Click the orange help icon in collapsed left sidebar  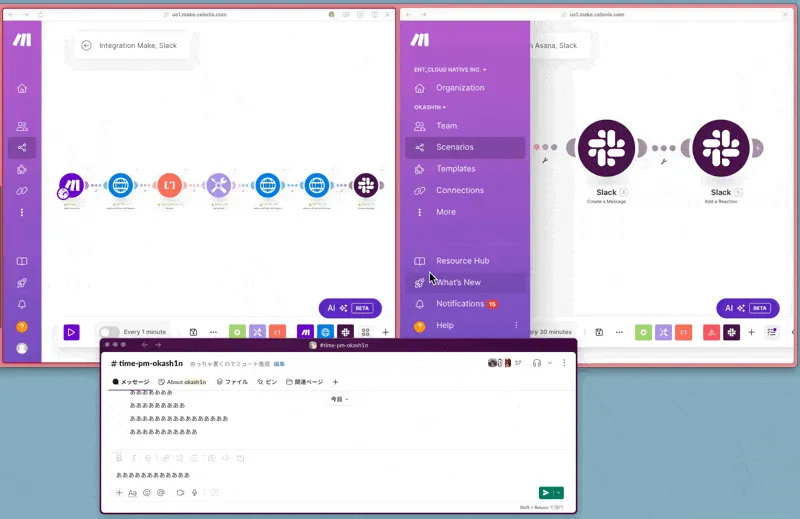coord(22,327)
